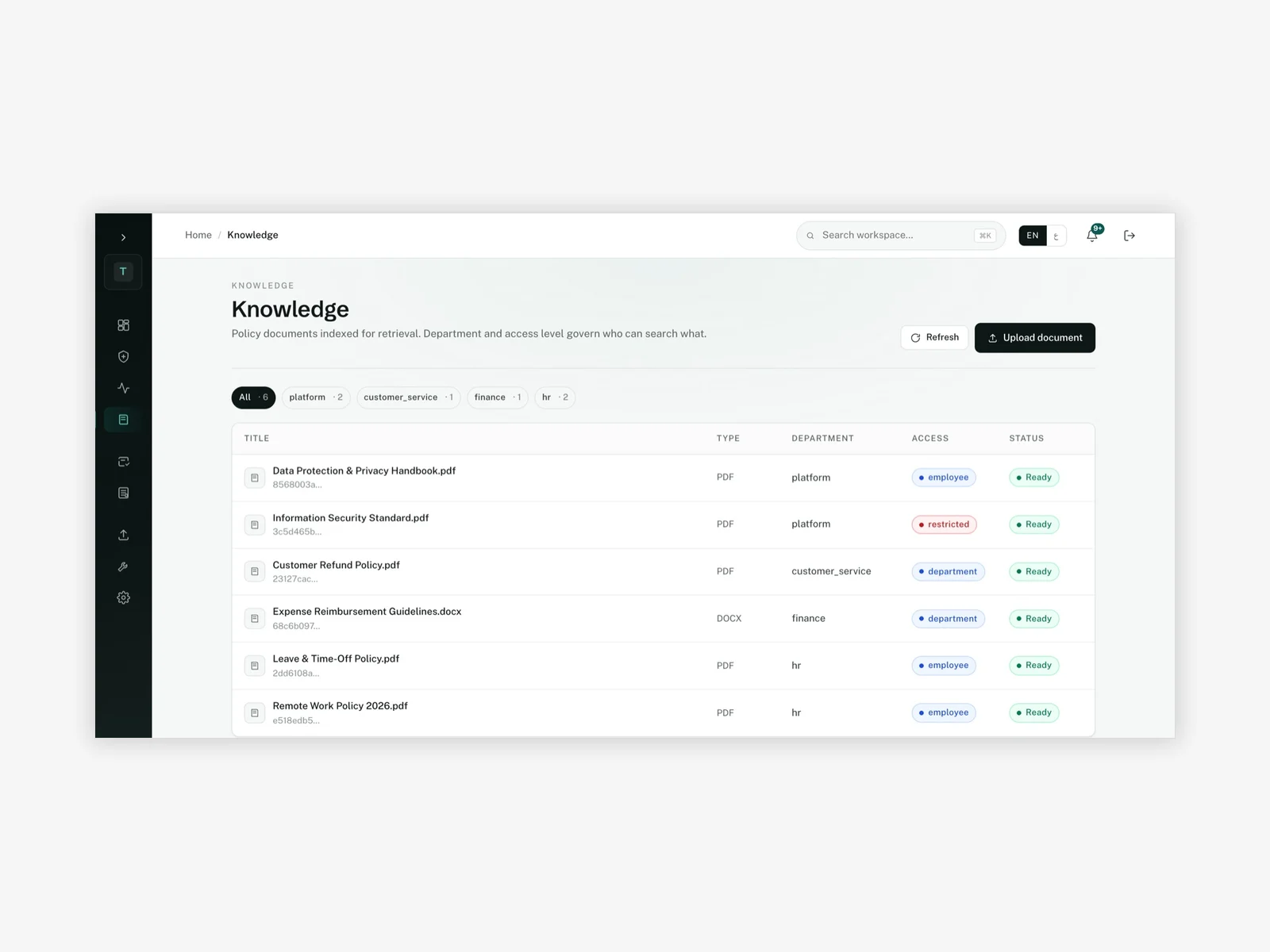Select the knowledge document icon in sidebar
The image size is (1270, 952).
(123, 420)
